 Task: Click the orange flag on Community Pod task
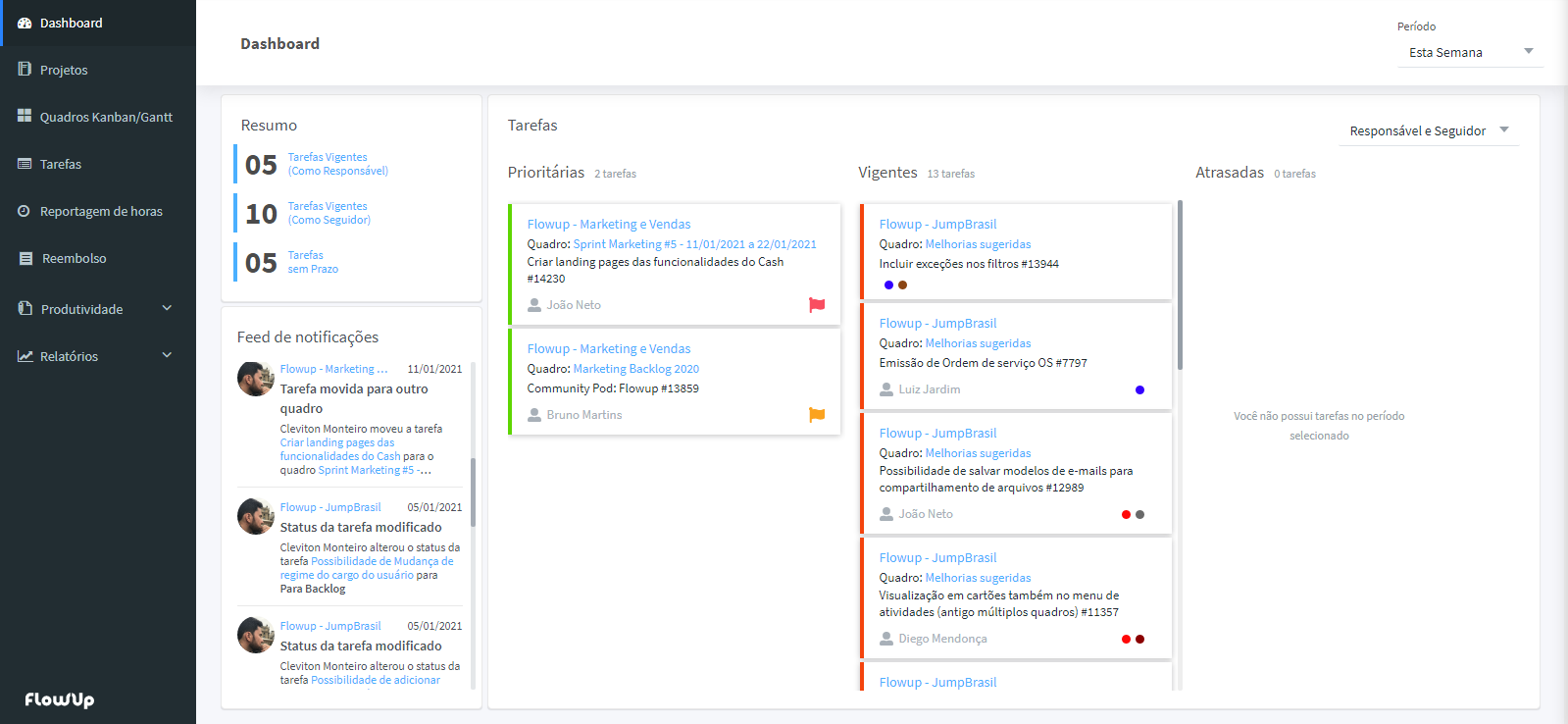point(817,415)
